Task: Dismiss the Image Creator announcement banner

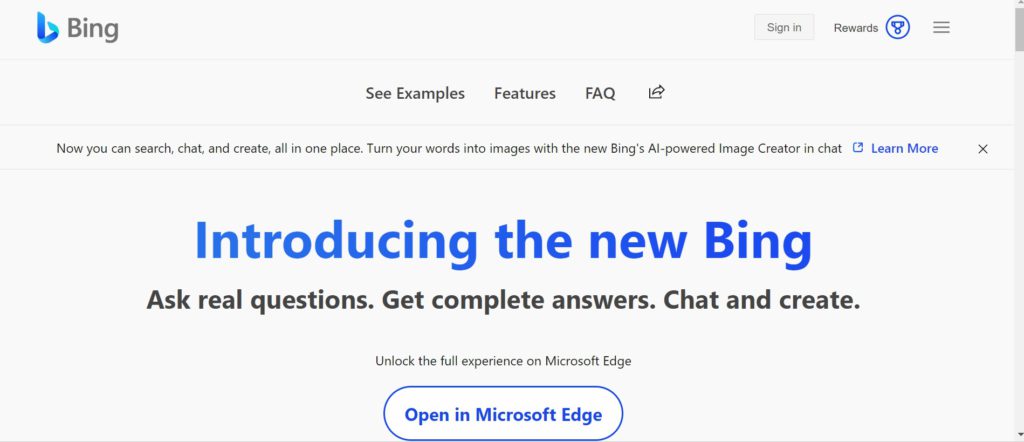Action: (x=982, y=149)
